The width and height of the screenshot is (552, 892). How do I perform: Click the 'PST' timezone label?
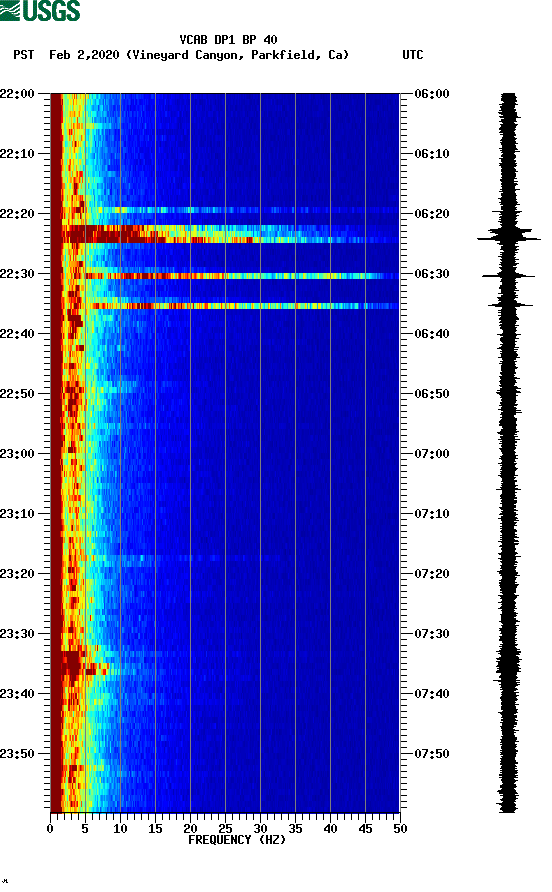pos(23,55)
